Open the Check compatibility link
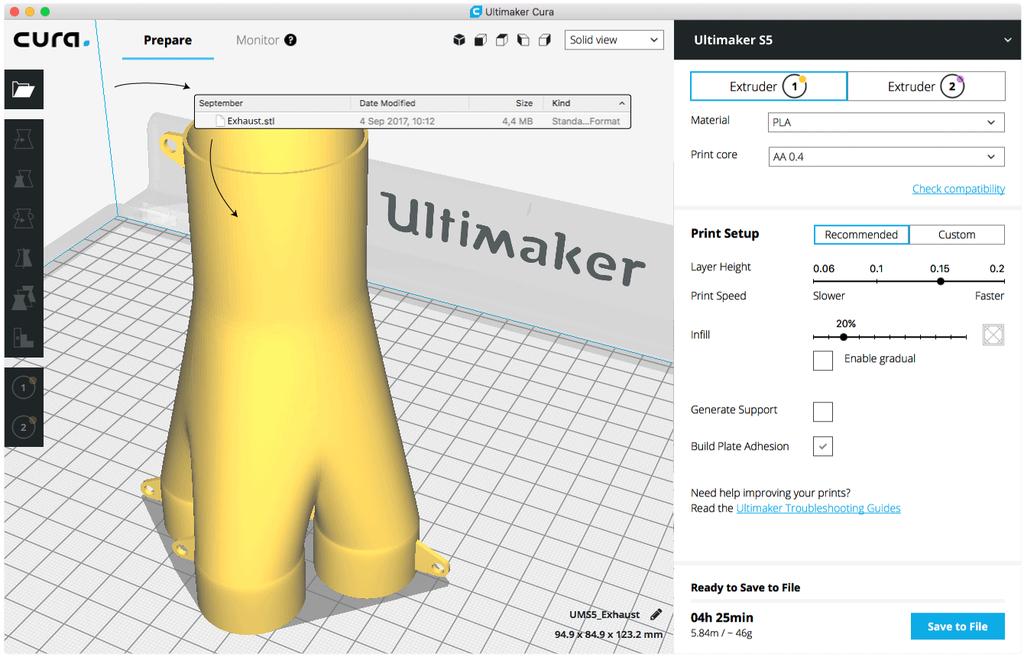Screen dimensions: 1024x657 pos(958,189)
